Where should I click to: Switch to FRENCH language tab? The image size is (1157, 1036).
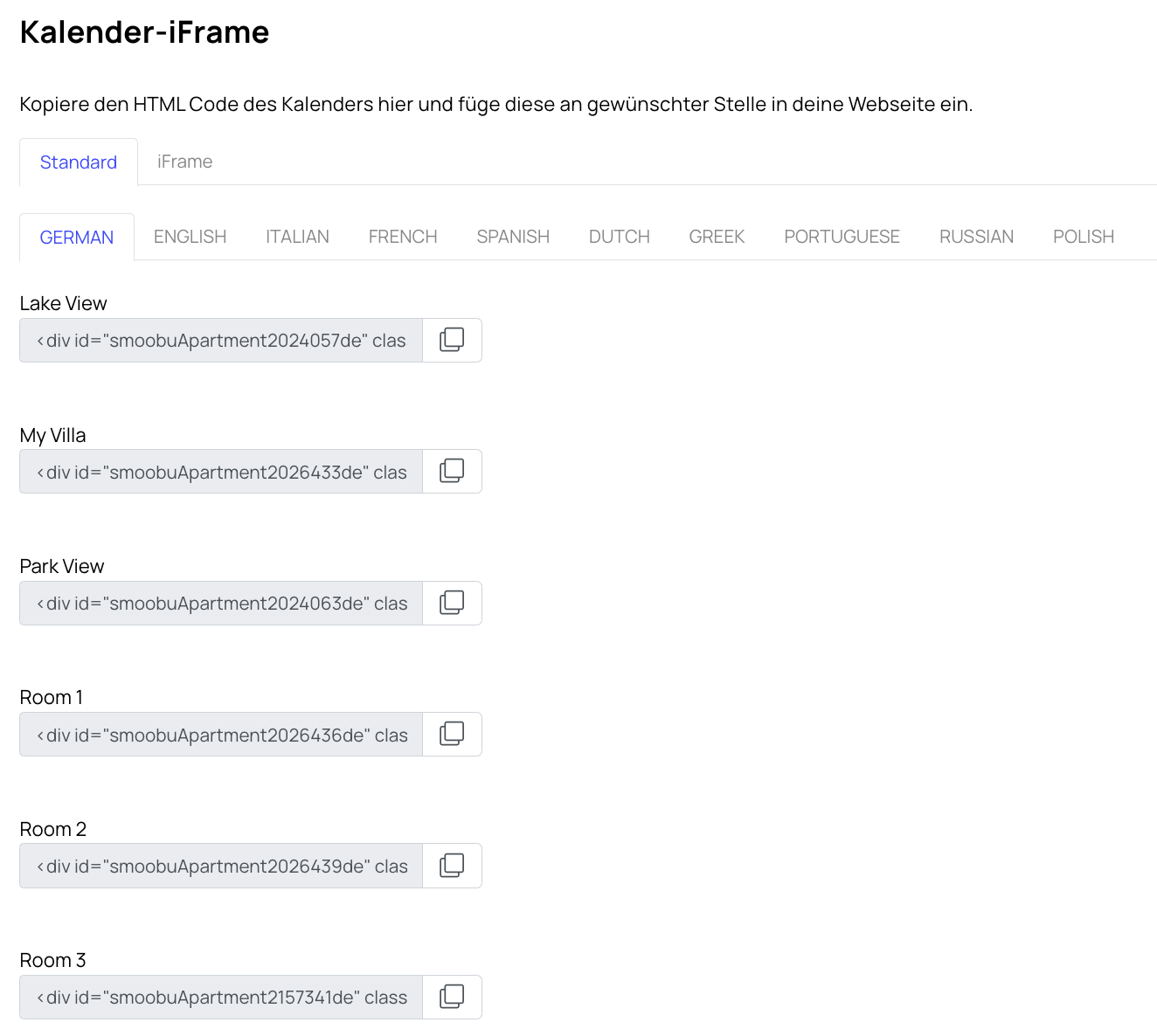(403, 237)
